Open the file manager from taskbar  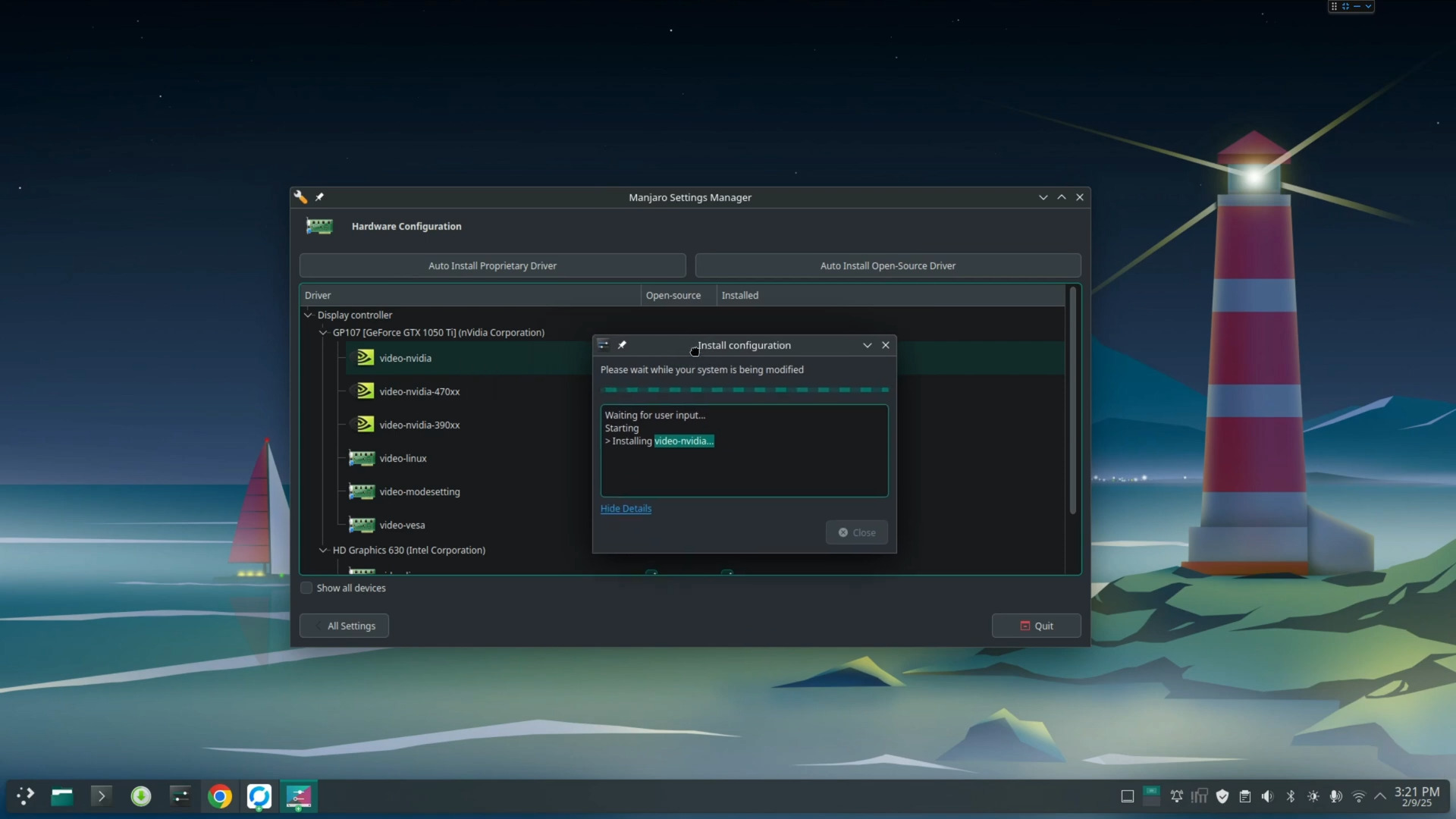click(x=62, y=795)
